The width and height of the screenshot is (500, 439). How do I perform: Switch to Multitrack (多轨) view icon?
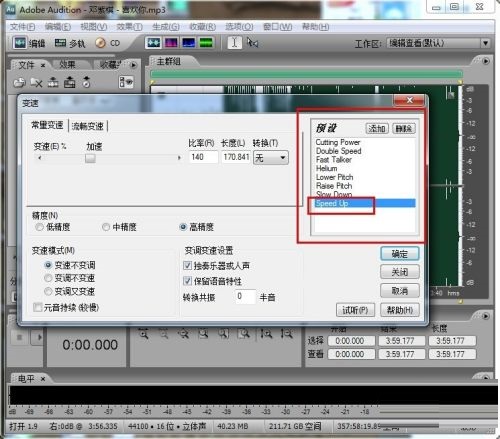coord(60,43)
